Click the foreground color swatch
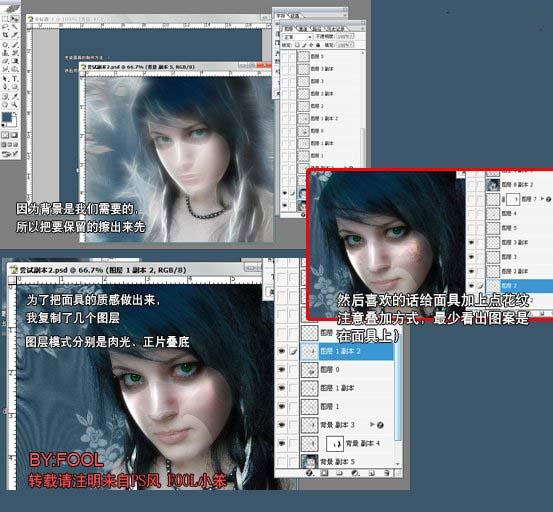This screenshot has height=512, width=553. point(7,117)
